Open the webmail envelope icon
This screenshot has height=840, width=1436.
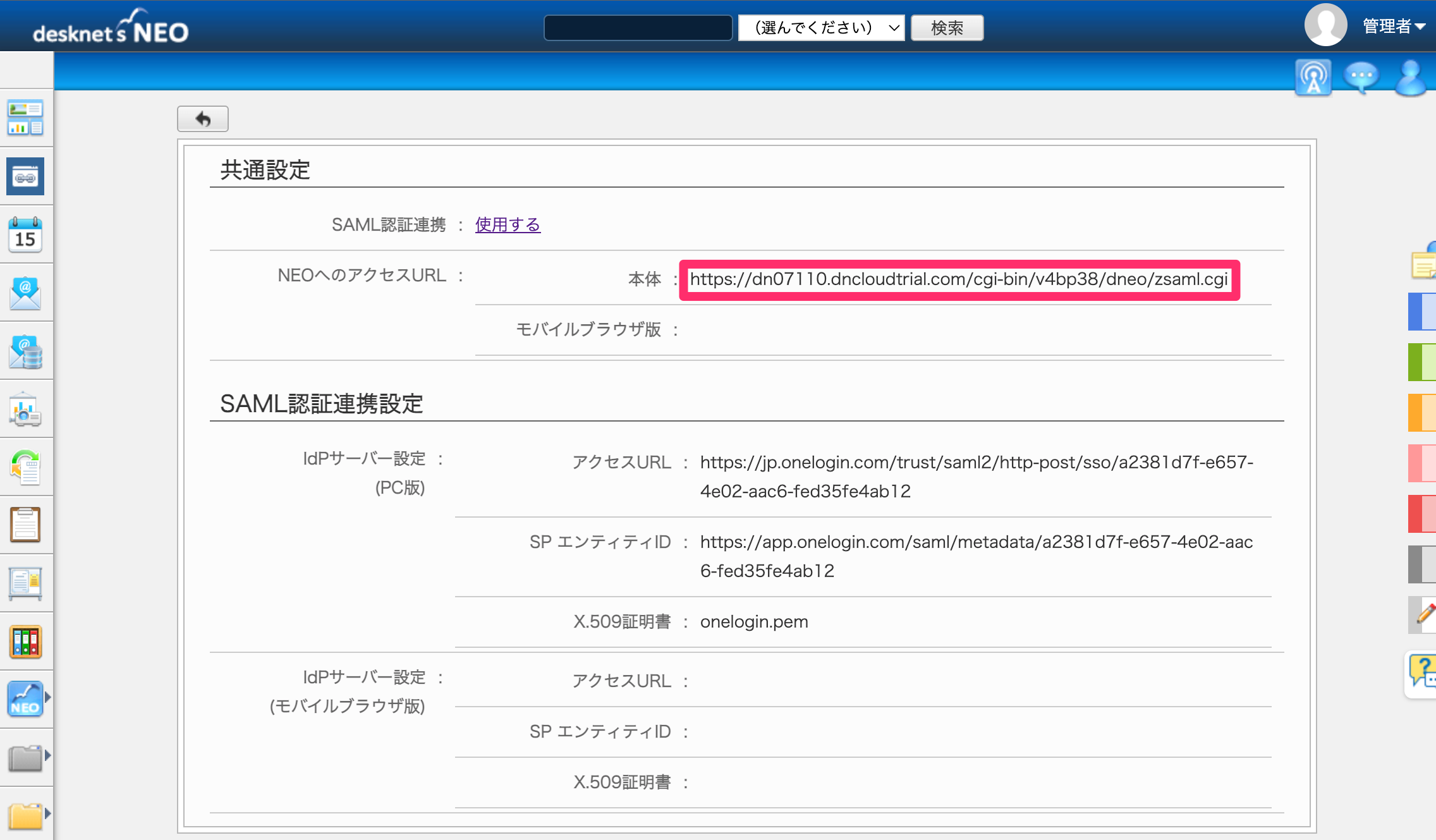25,293
